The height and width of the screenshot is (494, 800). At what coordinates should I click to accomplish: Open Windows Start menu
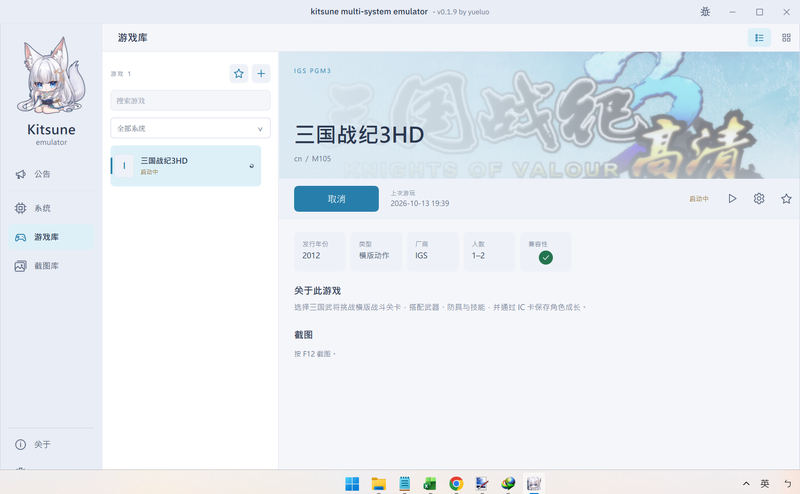[352, 483]
